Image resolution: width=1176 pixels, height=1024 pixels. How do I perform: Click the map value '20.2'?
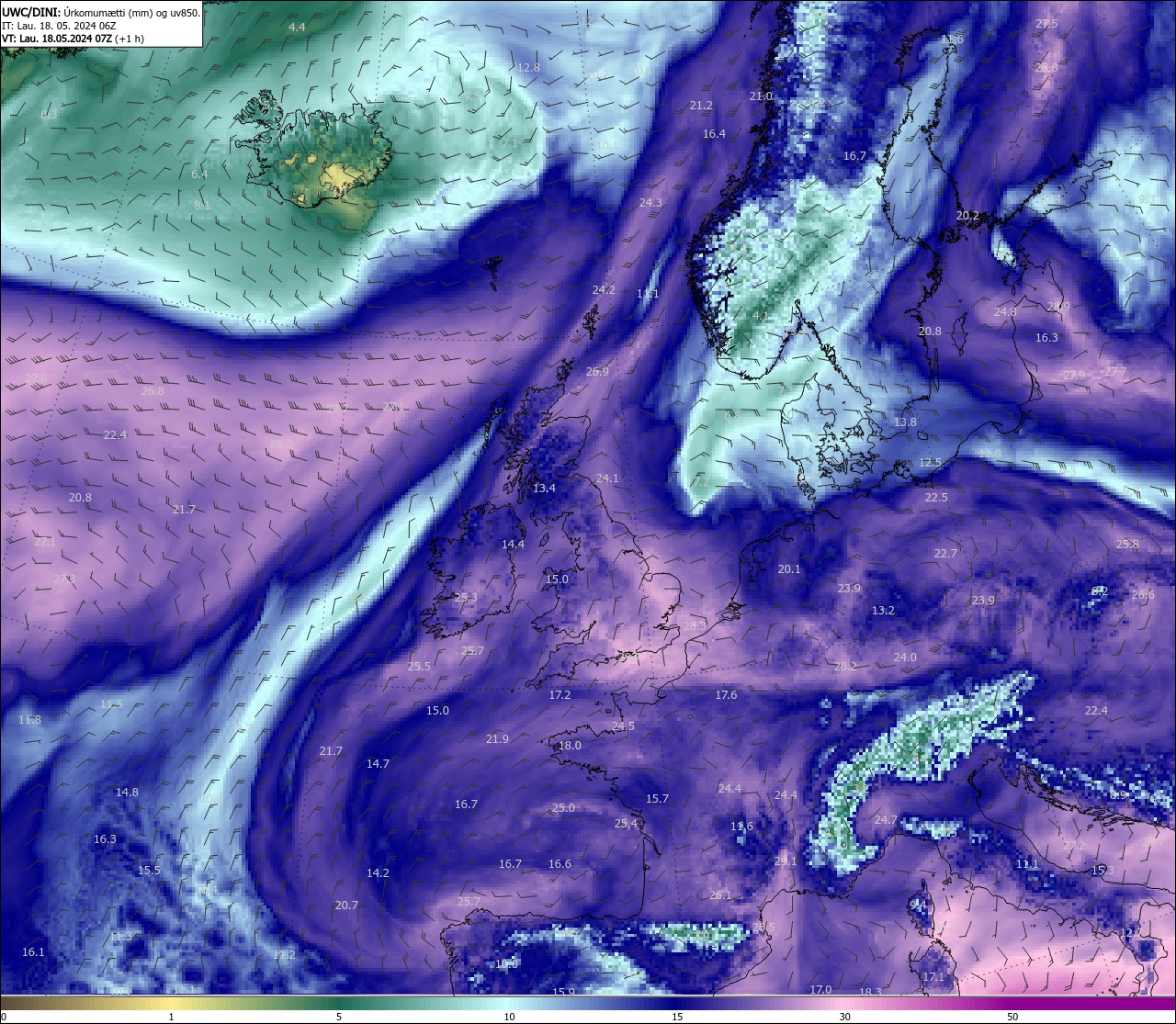967,216
